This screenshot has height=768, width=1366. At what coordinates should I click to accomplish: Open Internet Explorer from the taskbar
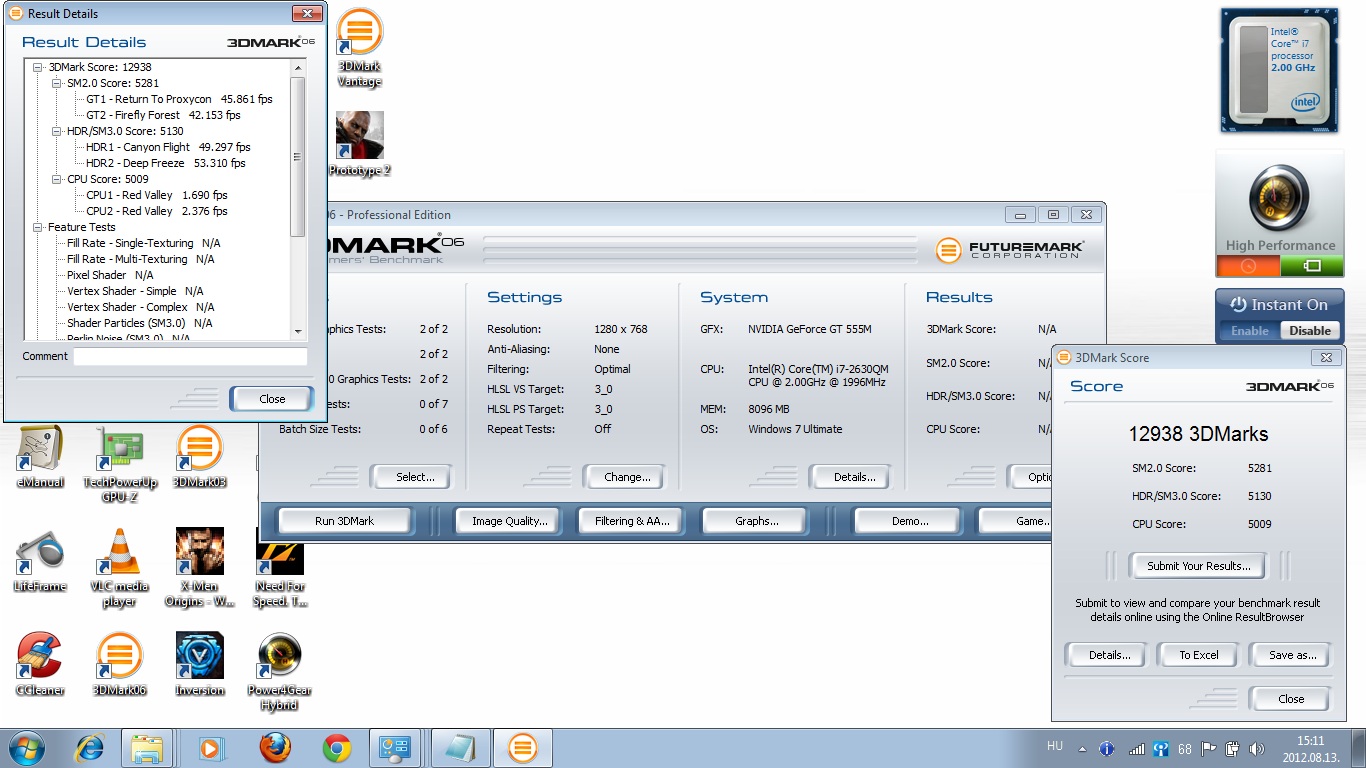click(x=92, y=748)
